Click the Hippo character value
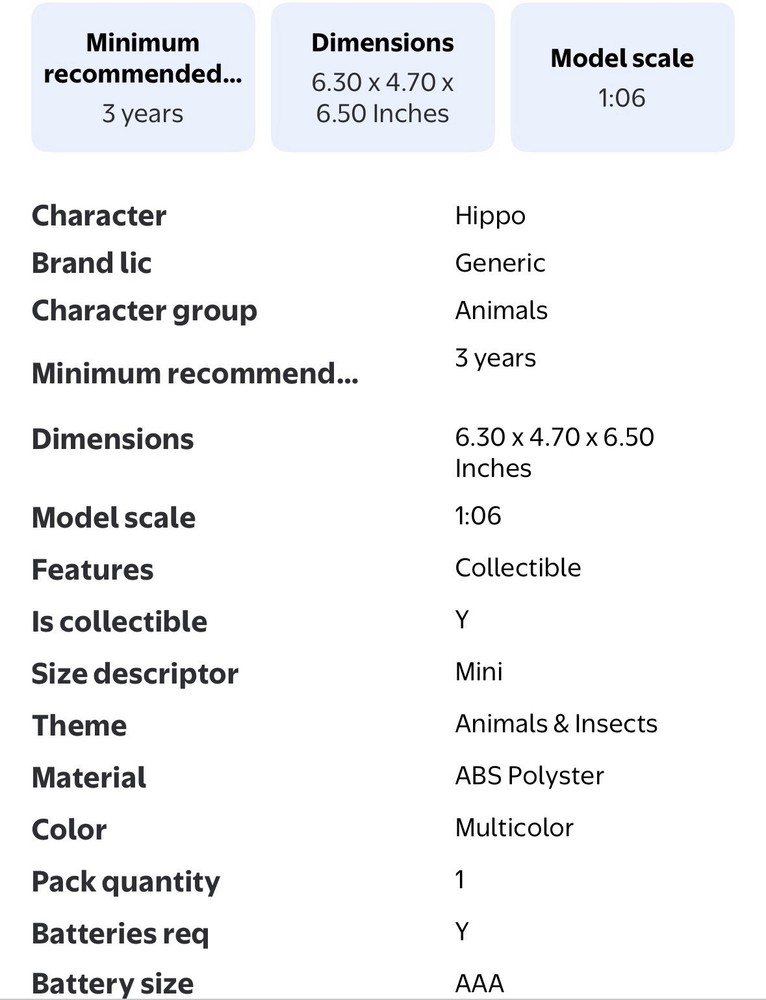 [x=490, y=216]
